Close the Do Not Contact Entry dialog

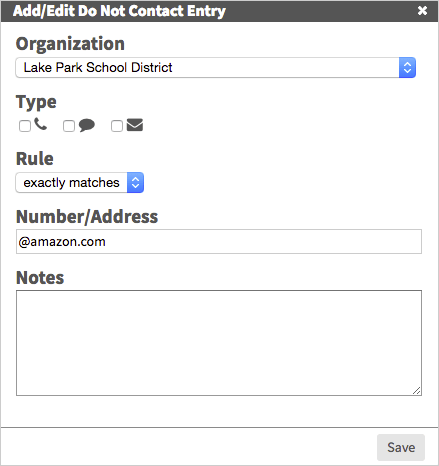pos(422,11)
